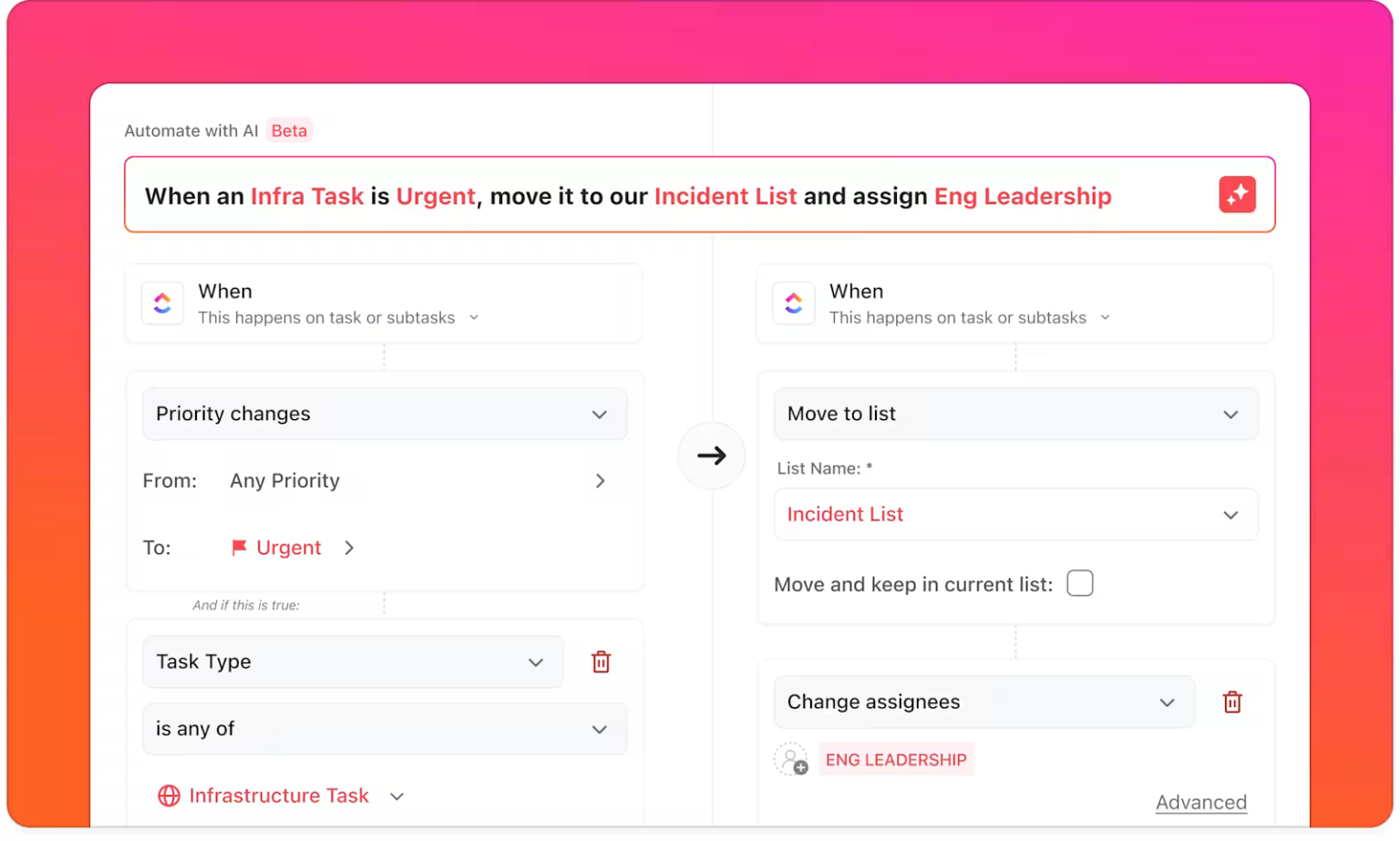The width and height of the screenshot is (1400, 841).
Task: Select the ENG LEADERSHIP assignee tag
Action: tap(895, 759)
